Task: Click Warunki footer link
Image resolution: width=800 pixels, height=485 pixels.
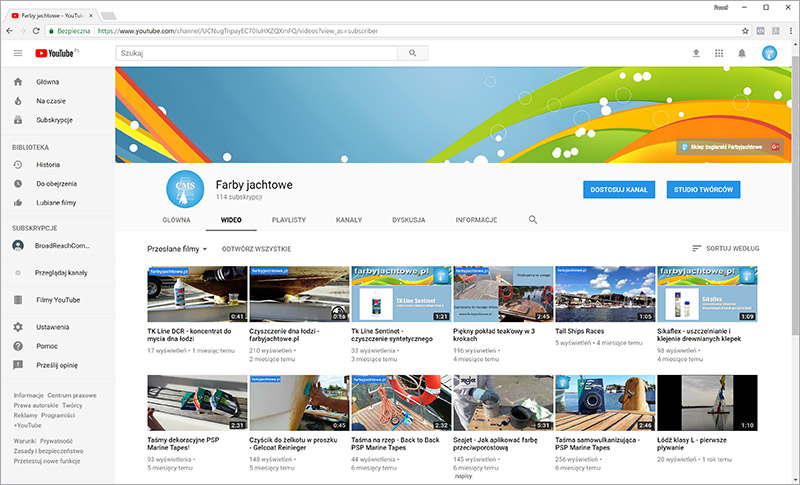Action: 24,441
